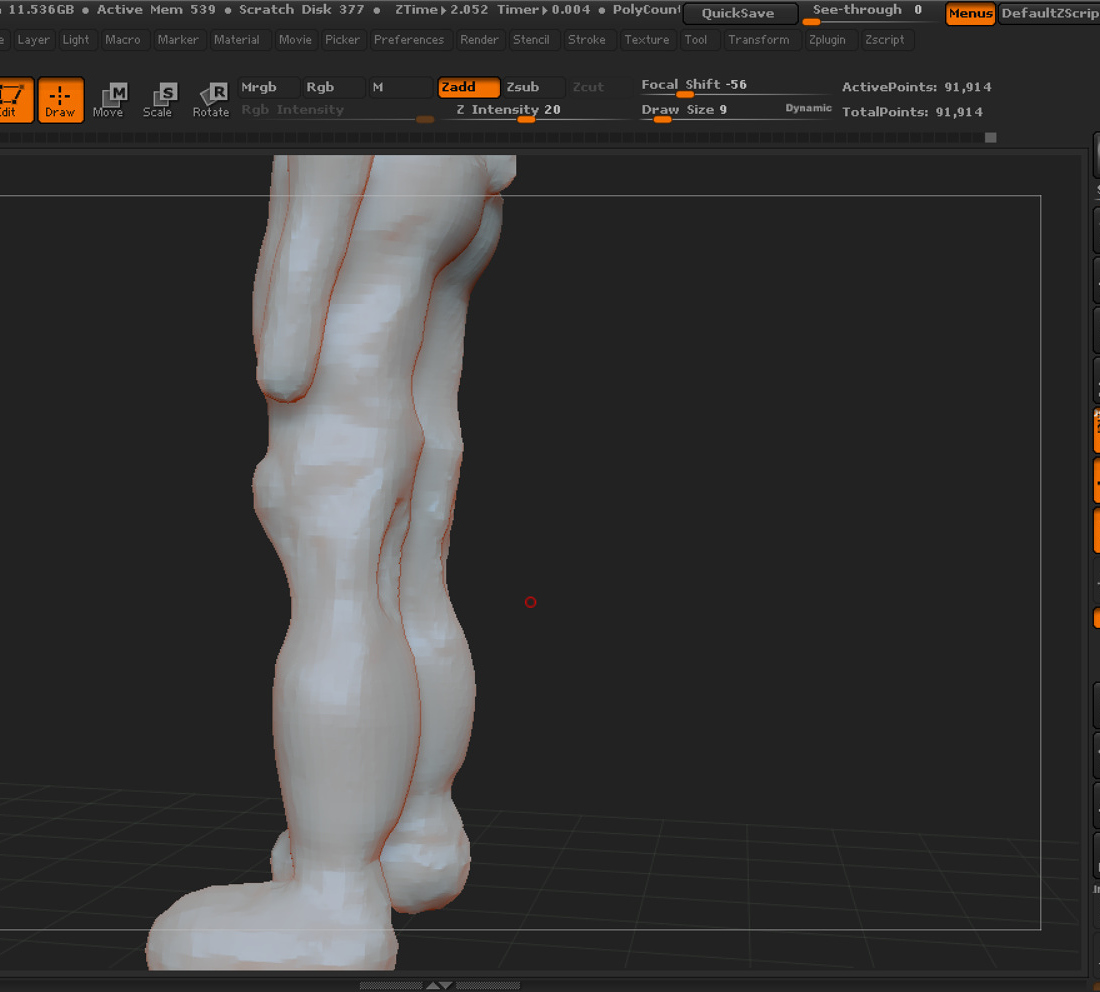This screenshot has height=992, width=1100.
Task: Select the Move tool icon
Action: tap(109, 100)
